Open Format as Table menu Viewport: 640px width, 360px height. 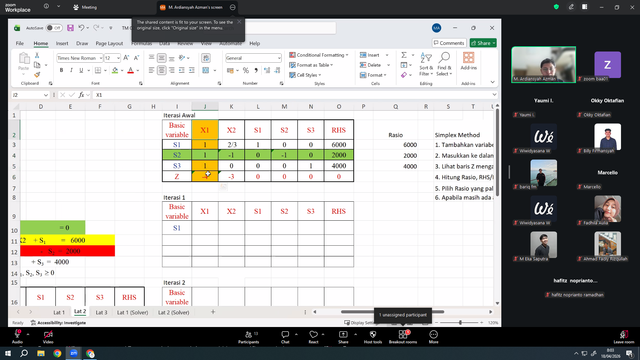coord(311,65)
